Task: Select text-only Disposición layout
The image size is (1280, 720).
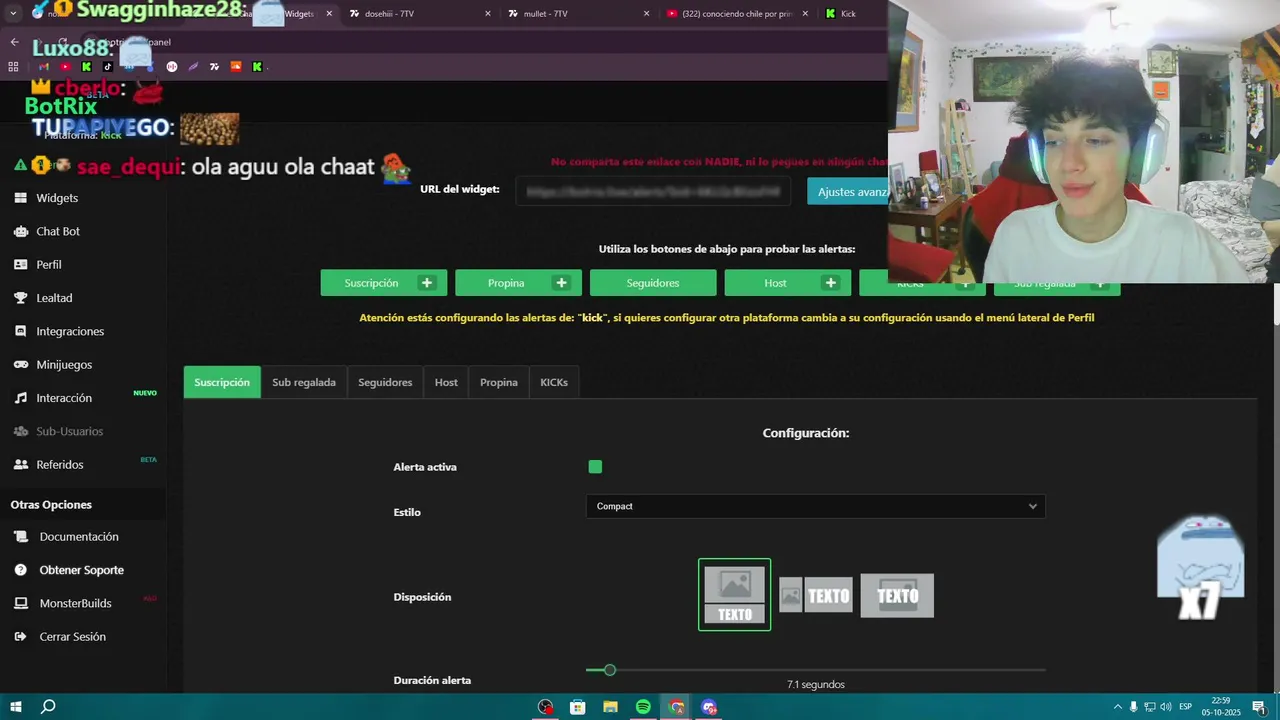Action: tap(897, 596)
